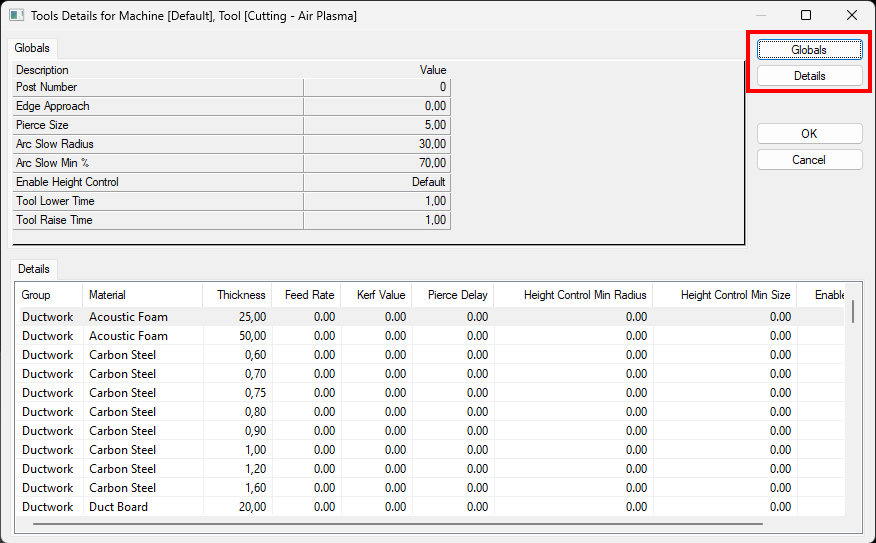This screenshot has width=876, height=543.
Task: Open the Enable Height Control Default value
Action: pyautogui.click(x=377, y=182)
